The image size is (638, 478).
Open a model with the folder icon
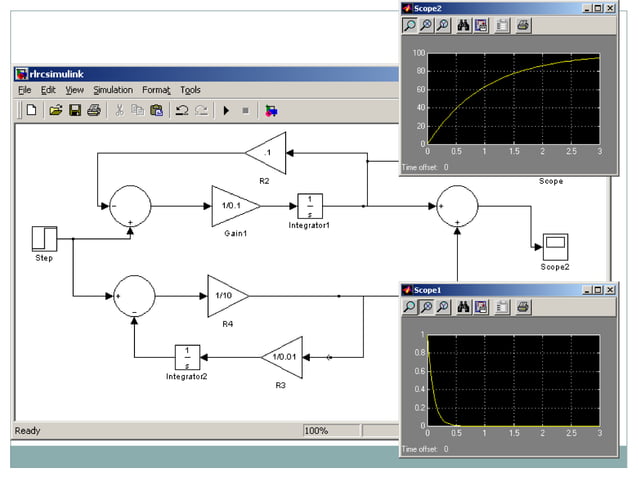(56, 110)
